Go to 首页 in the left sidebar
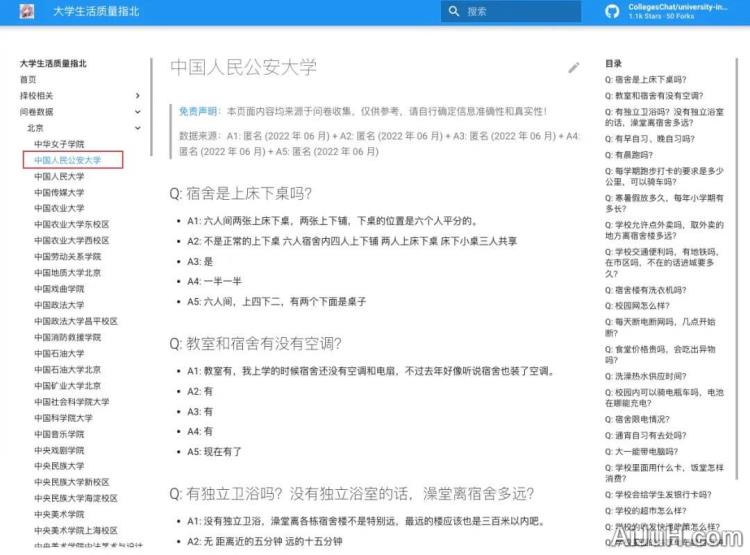750x555 pixels. (28, 80)
